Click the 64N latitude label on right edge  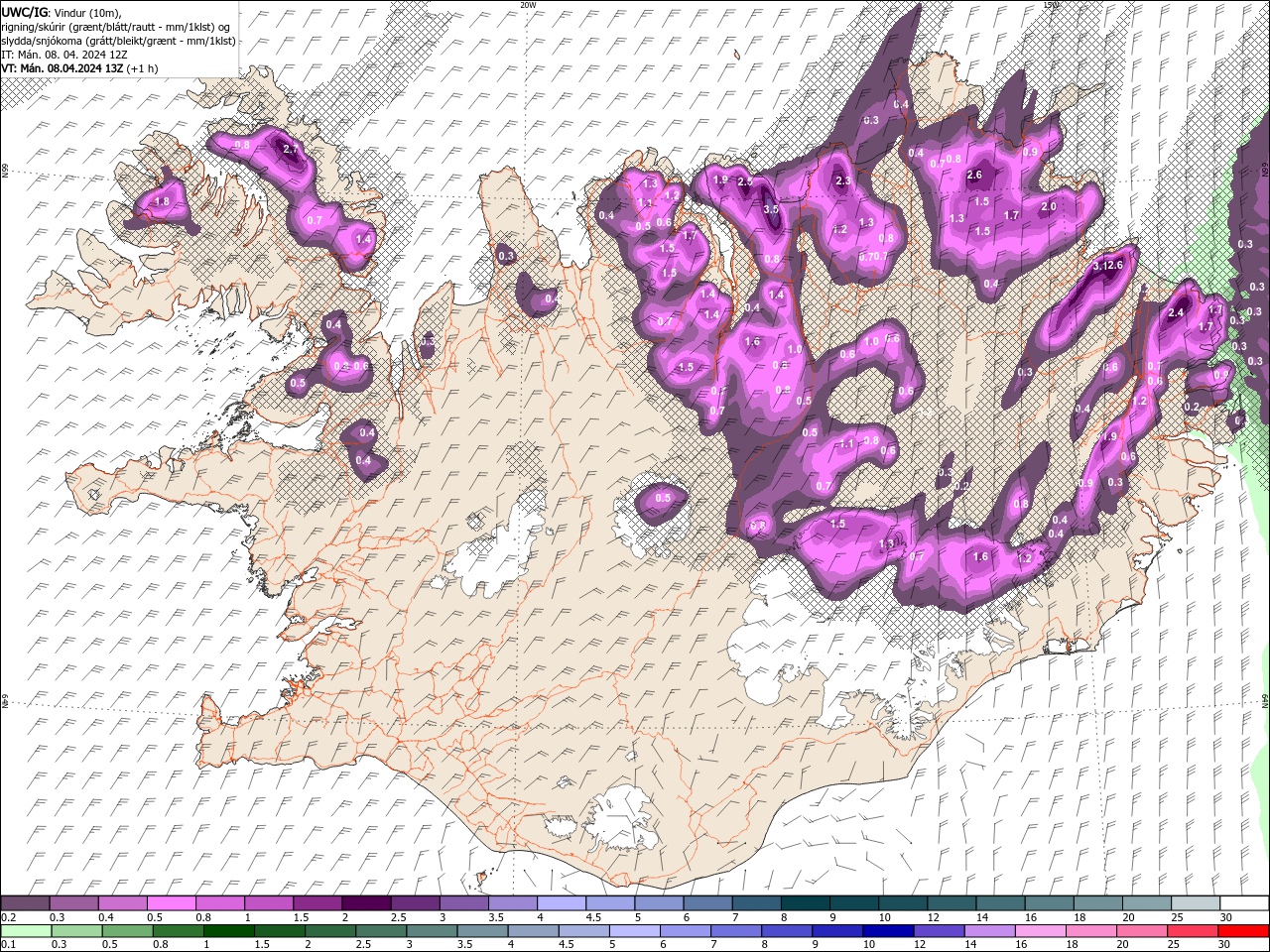[1265, 699]
